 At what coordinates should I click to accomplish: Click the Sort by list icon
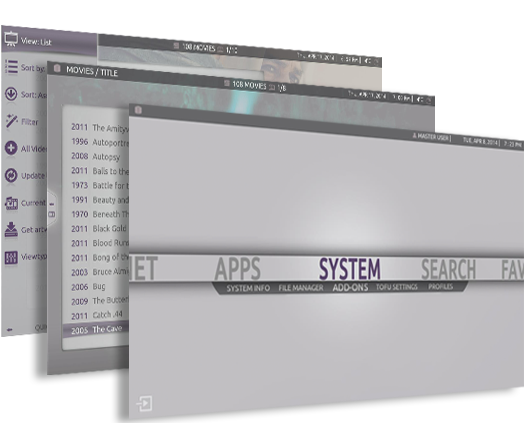(x=11, y=67)
